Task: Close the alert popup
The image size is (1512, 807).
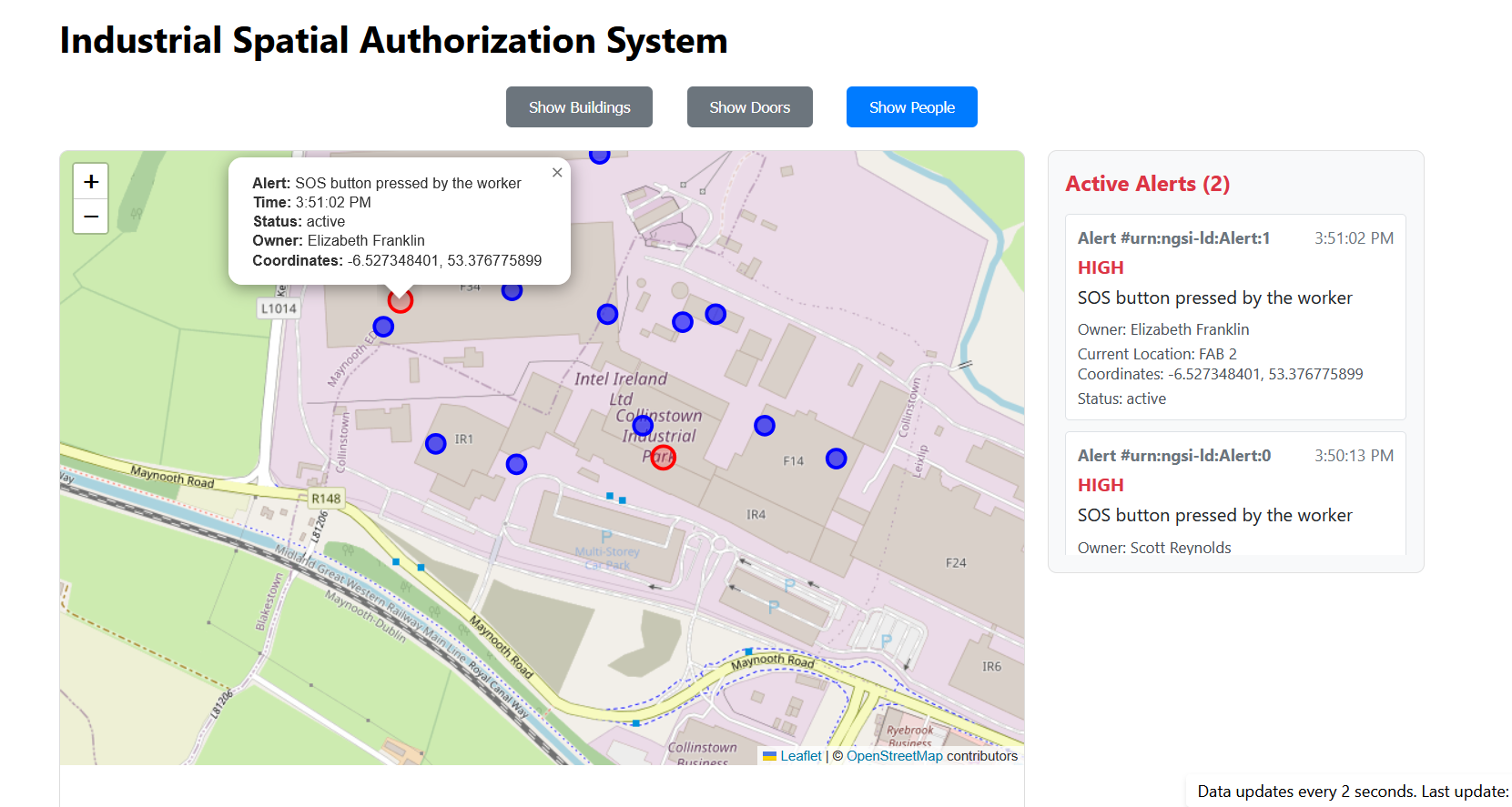Action: coord(557,172)
